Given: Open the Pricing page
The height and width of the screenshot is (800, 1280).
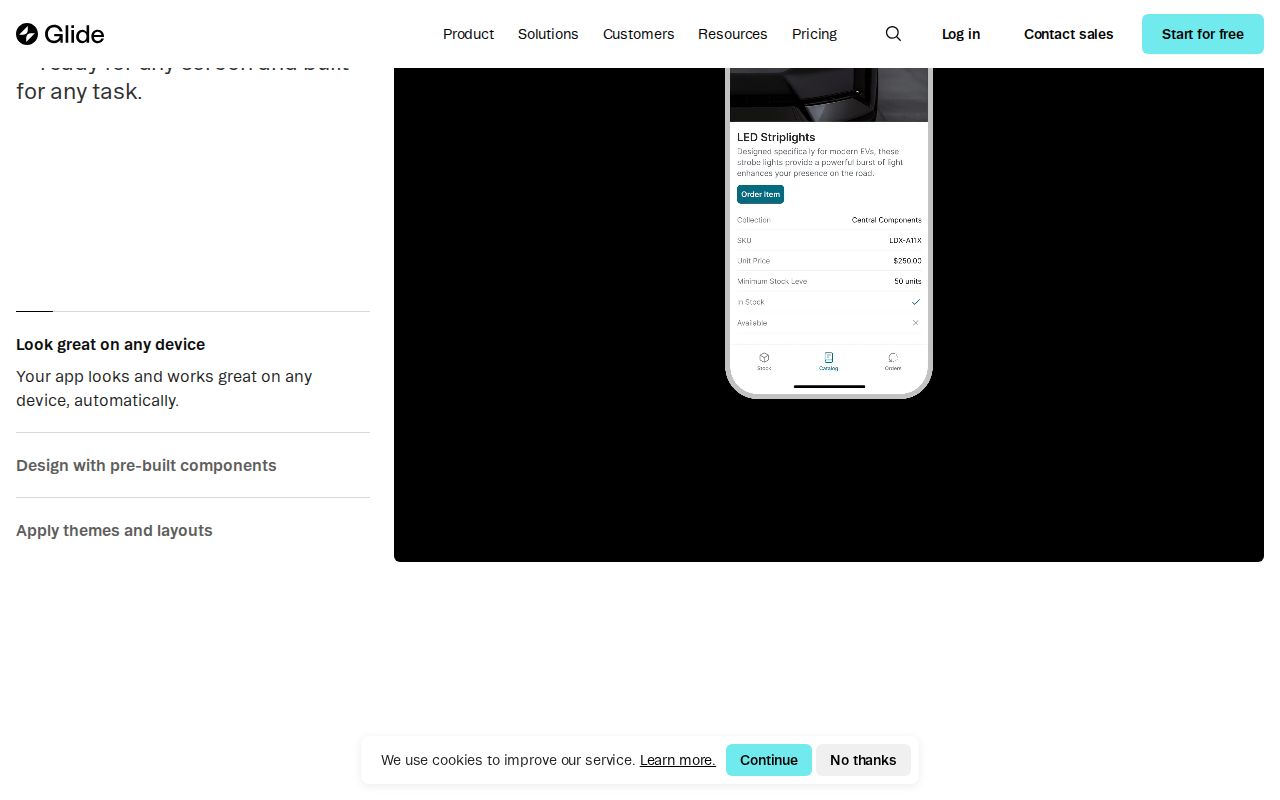Looking at the screenshot, I should (x=814, y=34).
